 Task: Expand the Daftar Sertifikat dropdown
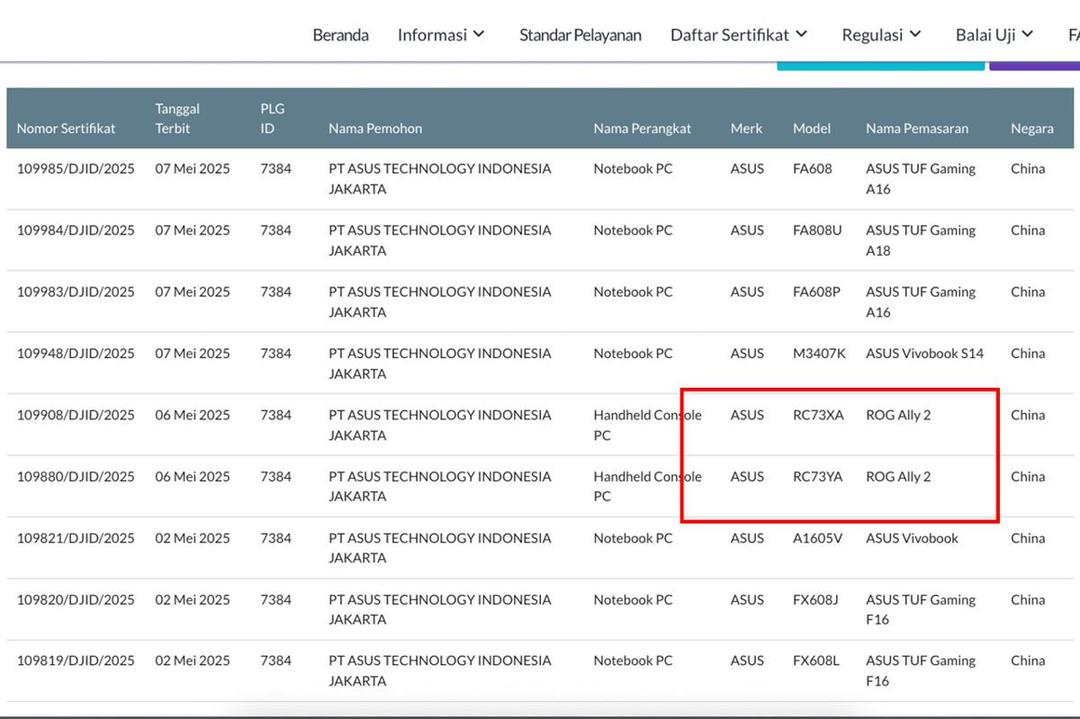[739, 34]
